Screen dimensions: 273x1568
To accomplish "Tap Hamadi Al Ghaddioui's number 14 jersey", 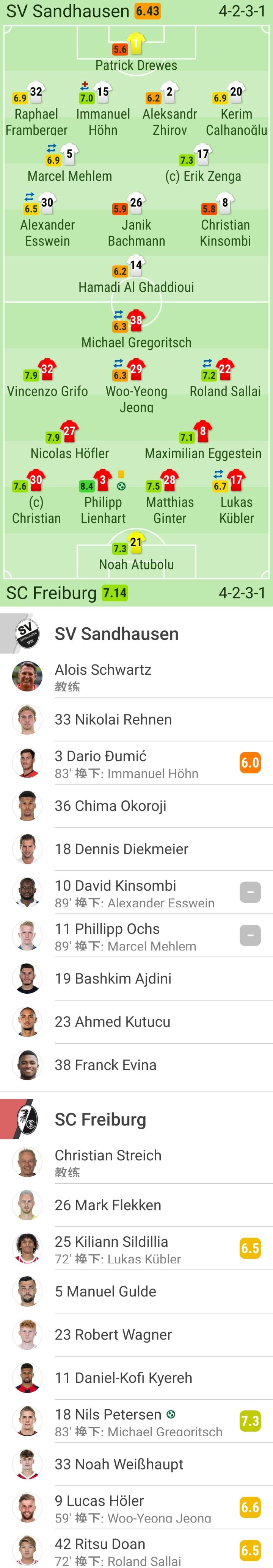I will (136, 265).
